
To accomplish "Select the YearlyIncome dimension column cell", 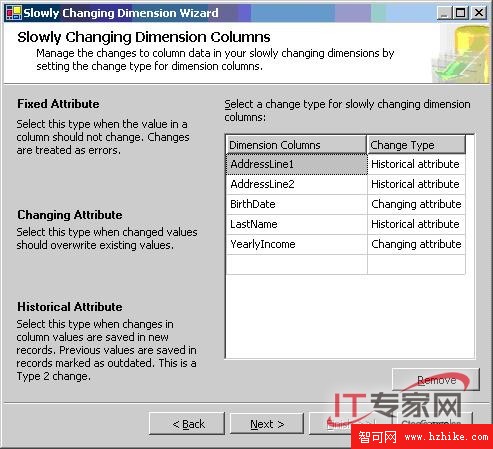I will pyautogui.click(x=297, y=244).
